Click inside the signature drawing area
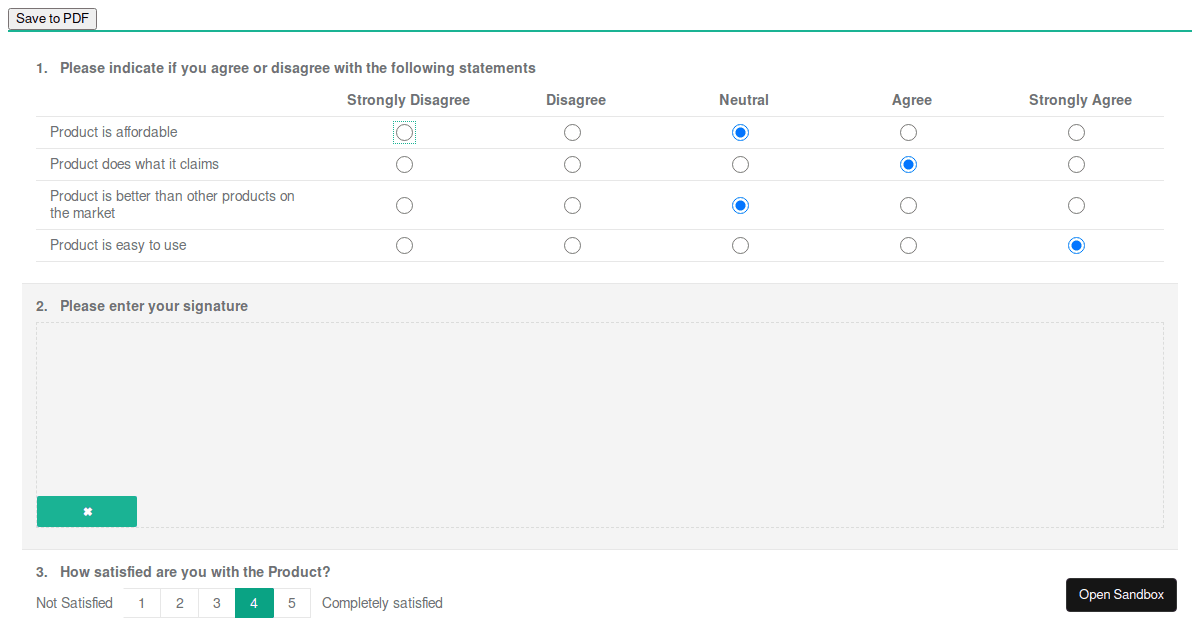1200x630 pixels. 600,410
